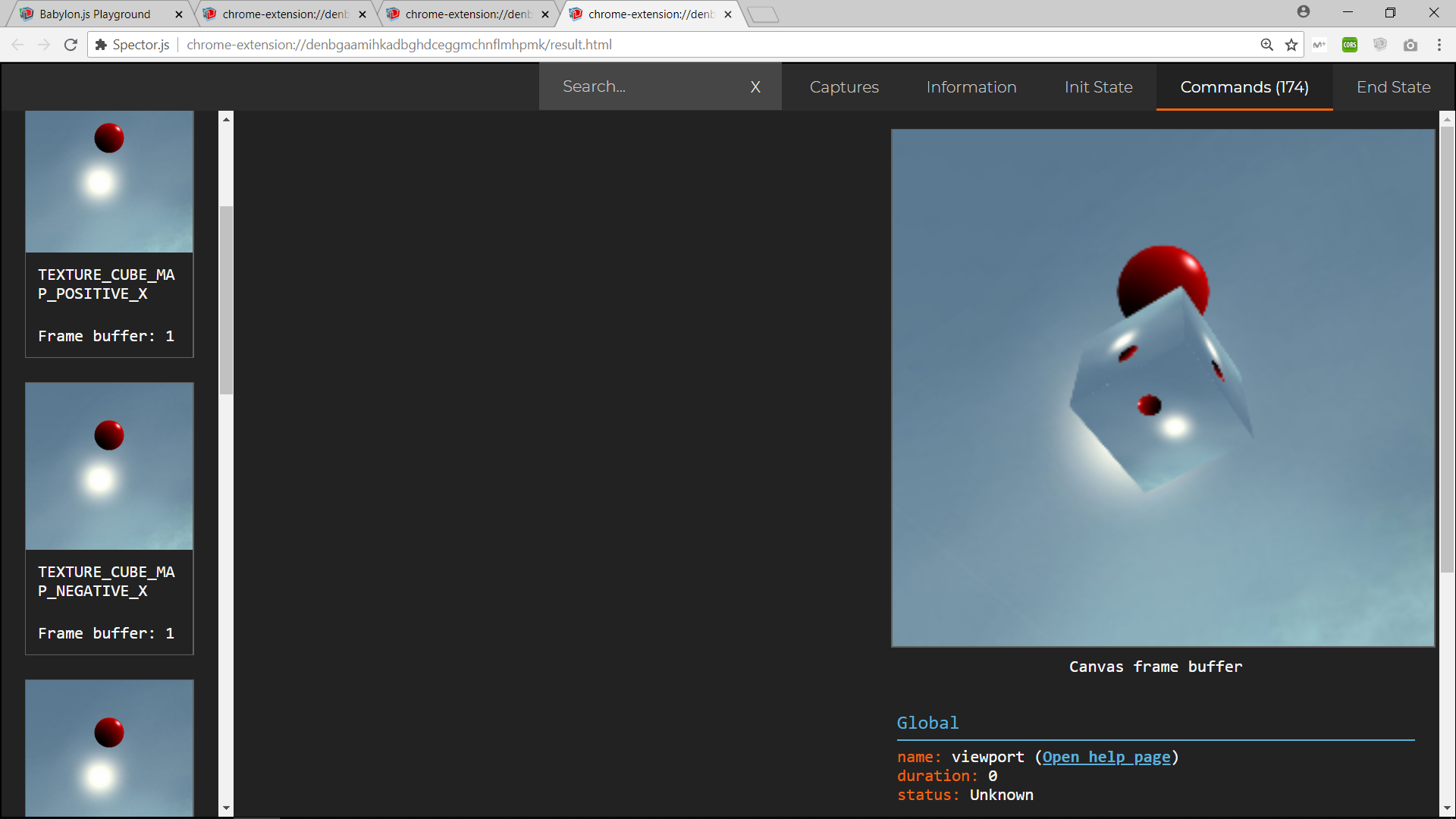Bookmark this page with star icon
This screenshot has height=819, width=1456.
[1291, 45]
